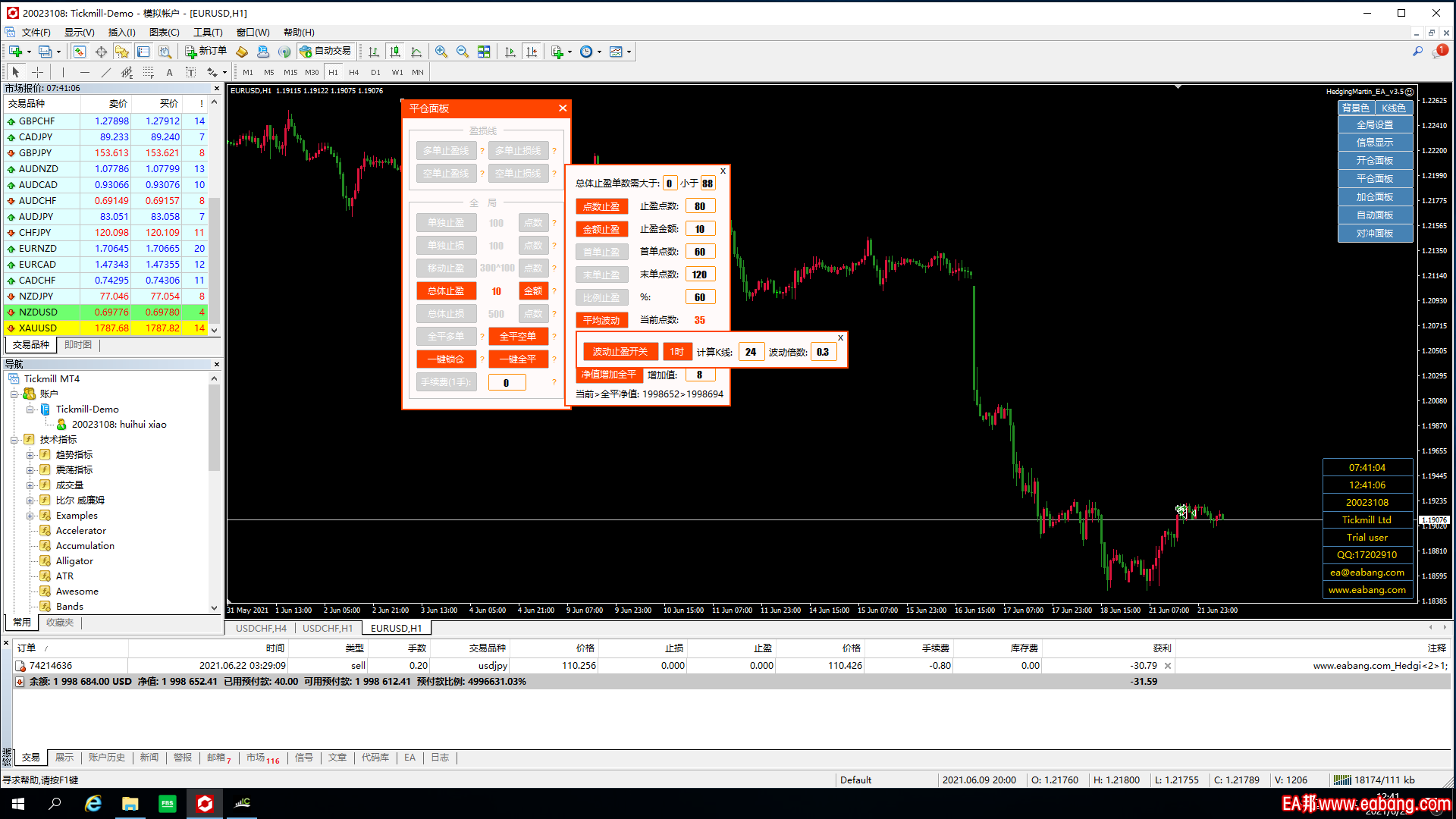1456x819 pixels.
Task: Switch timeframe to M15
Action: [x=290, y=72]
